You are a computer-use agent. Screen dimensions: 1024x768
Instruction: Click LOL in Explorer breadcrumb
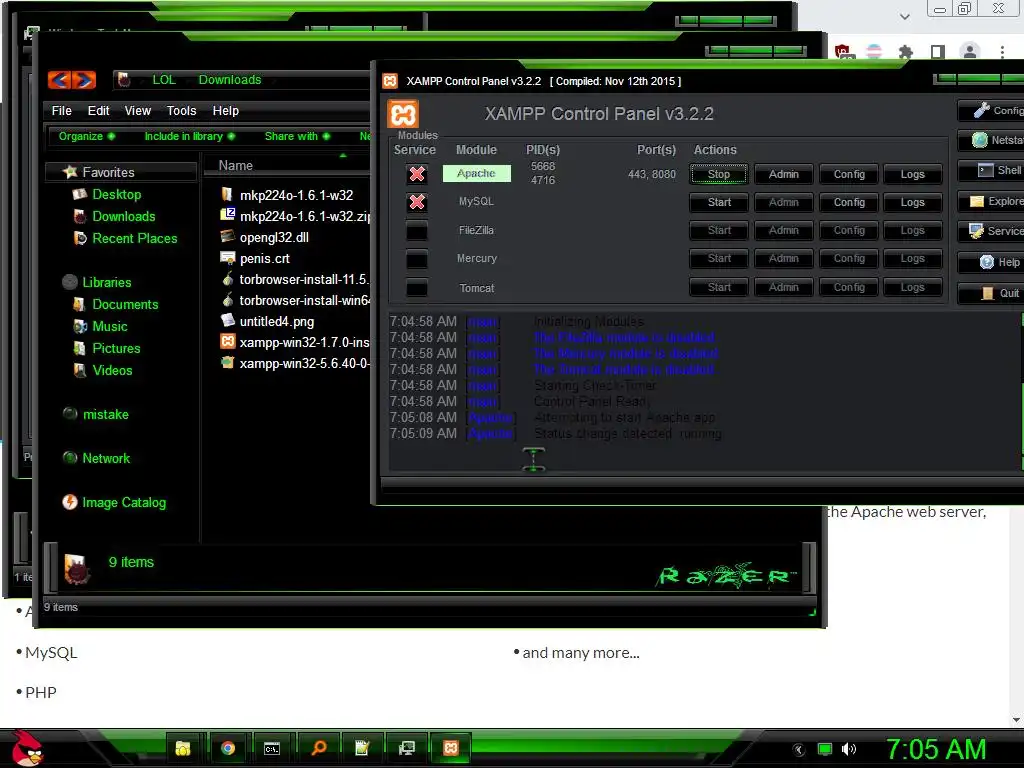(164, 80)
